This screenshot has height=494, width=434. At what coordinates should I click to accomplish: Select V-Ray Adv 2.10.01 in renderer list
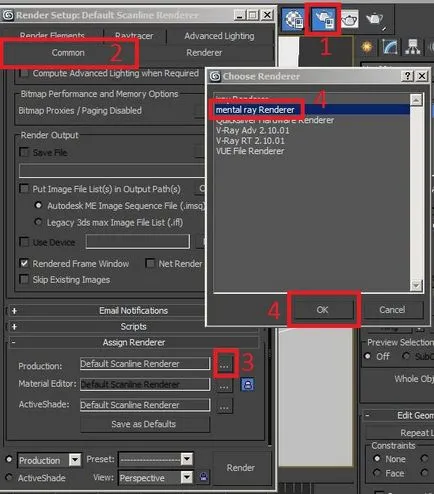coord(252,130)
